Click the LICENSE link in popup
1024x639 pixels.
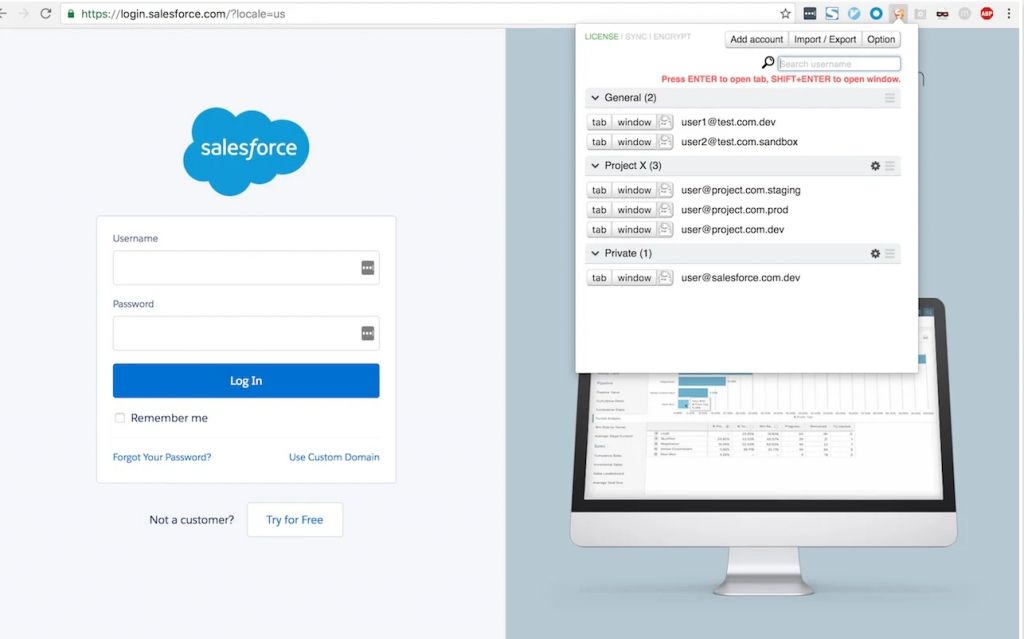tap(601, 37)
